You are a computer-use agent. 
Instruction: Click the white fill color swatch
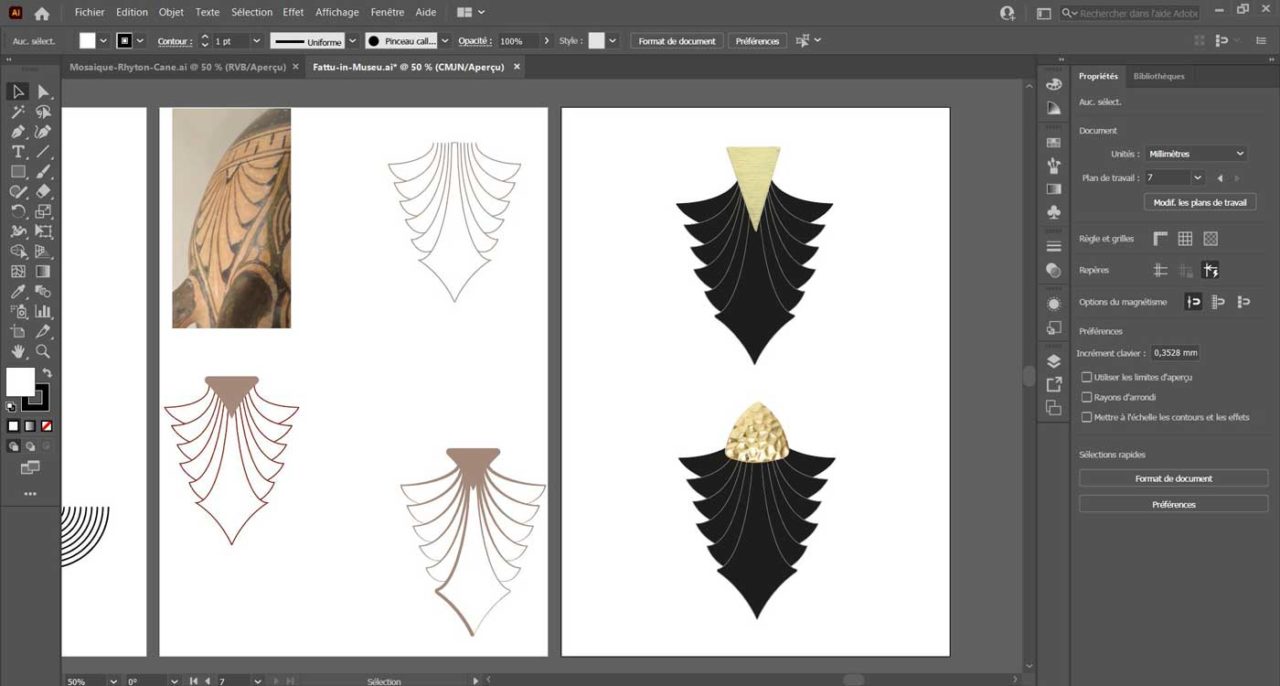click(x=20, y=381)
